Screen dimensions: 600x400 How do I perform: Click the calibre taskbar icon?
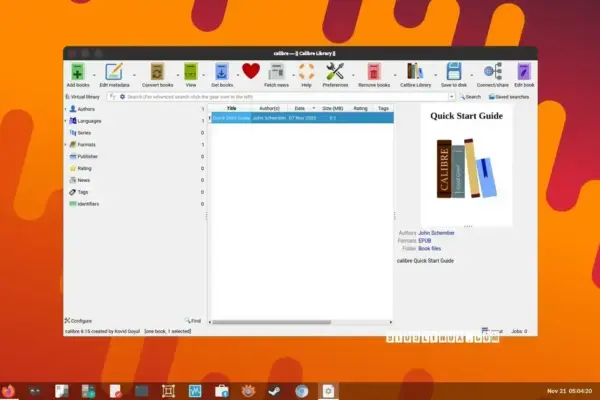pyautogui.click(x=328, y=391)
